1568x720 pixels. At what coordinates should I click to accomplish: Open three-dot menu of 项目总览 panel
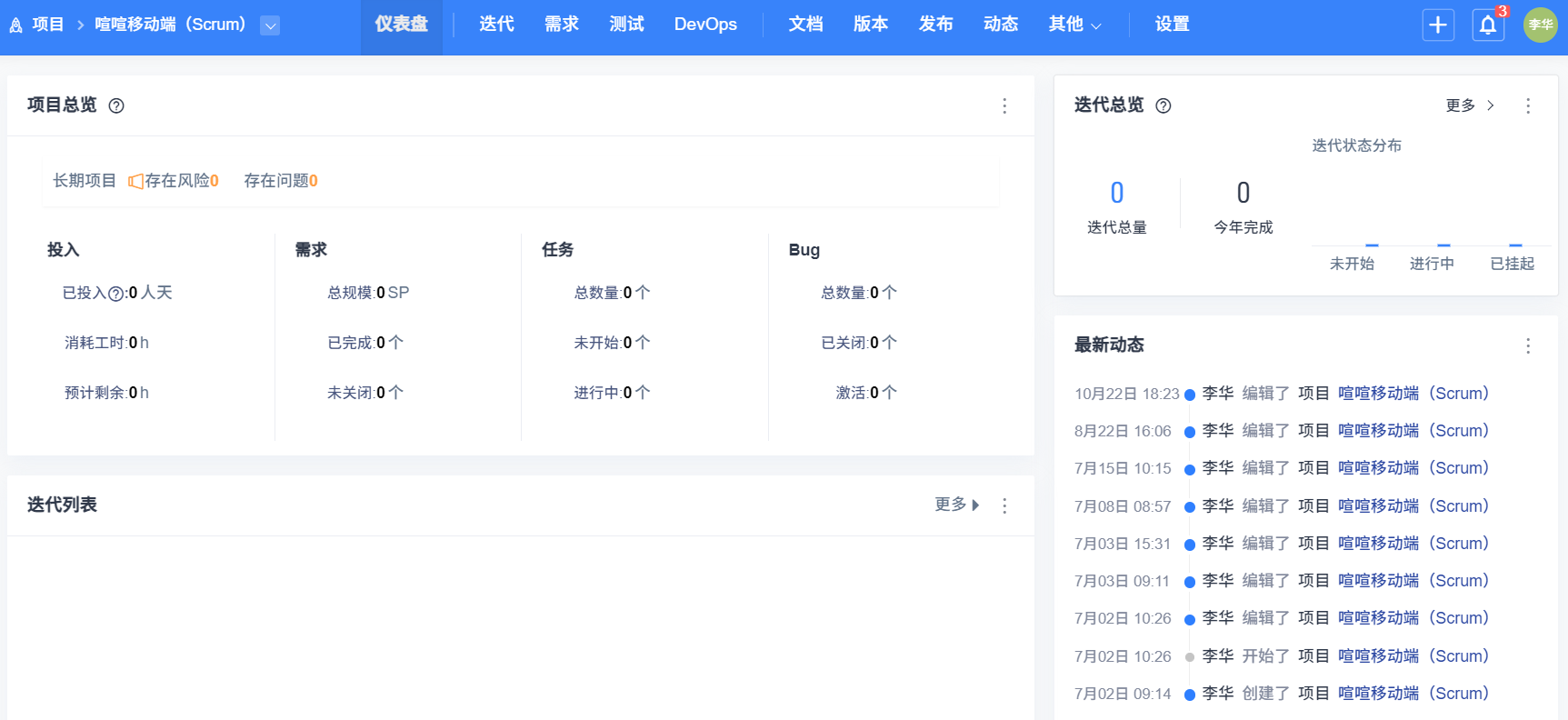1004,106
